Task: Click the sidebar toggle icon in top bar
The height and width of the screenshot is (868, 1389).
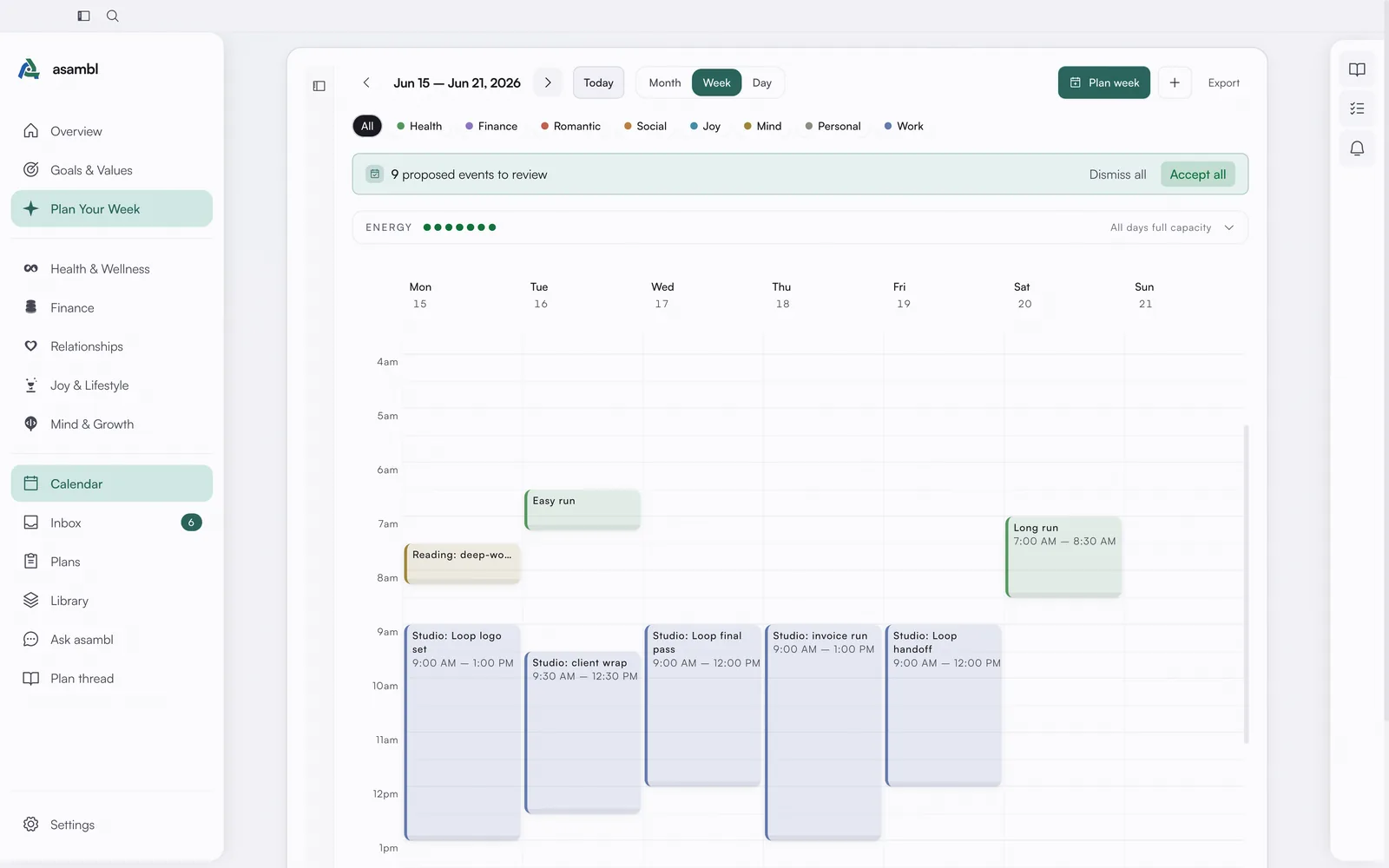Action: 83,16
